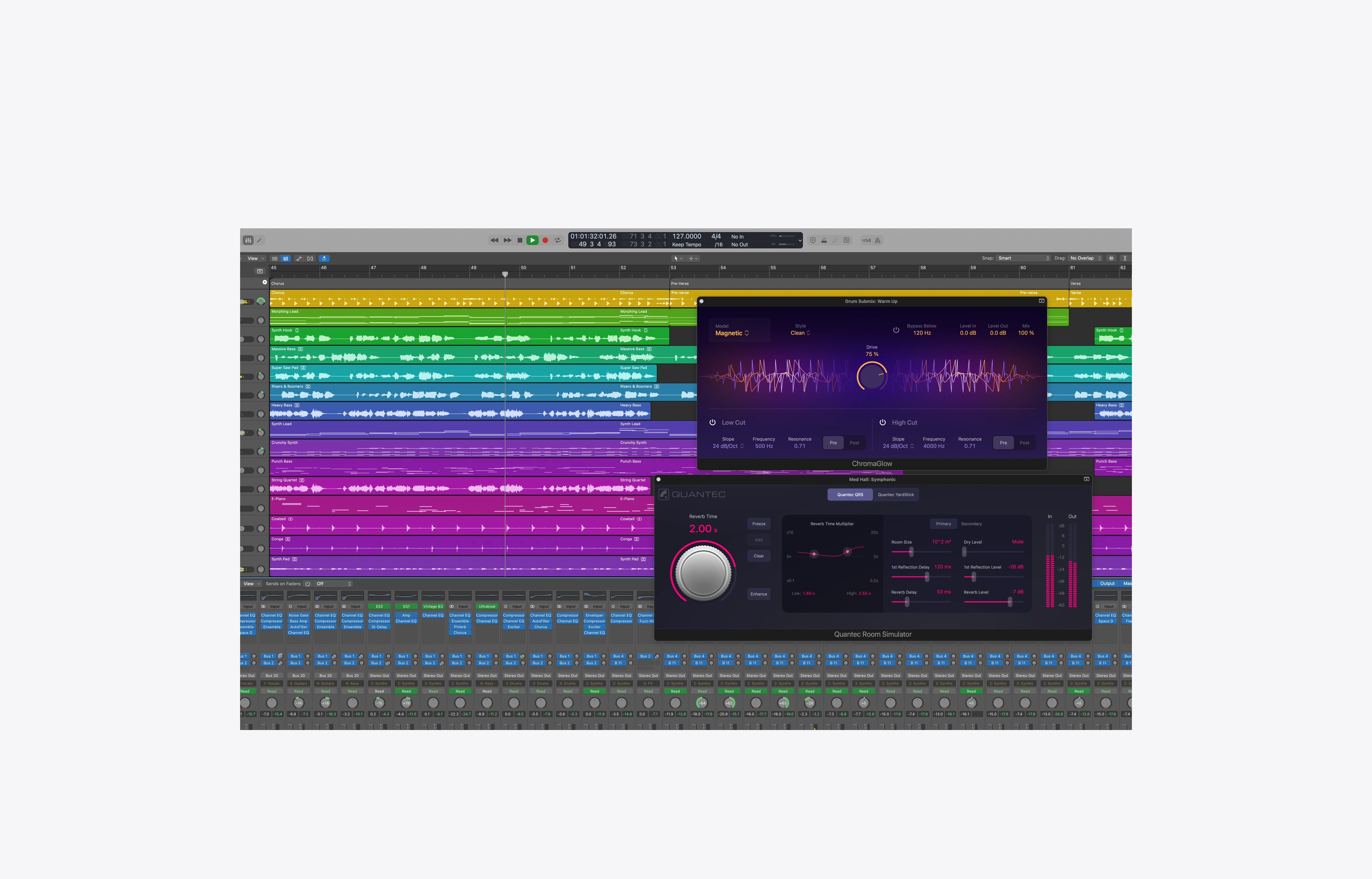
Task: Select Pre in the High Cut section
Action: 1003,443
